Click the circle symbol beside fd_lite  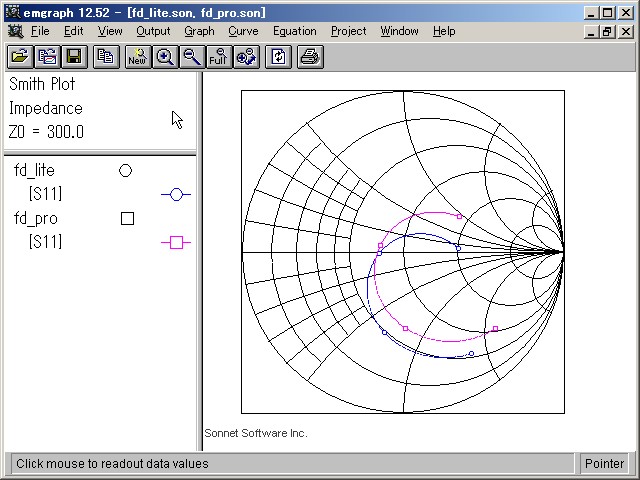(x=125, y=171)
